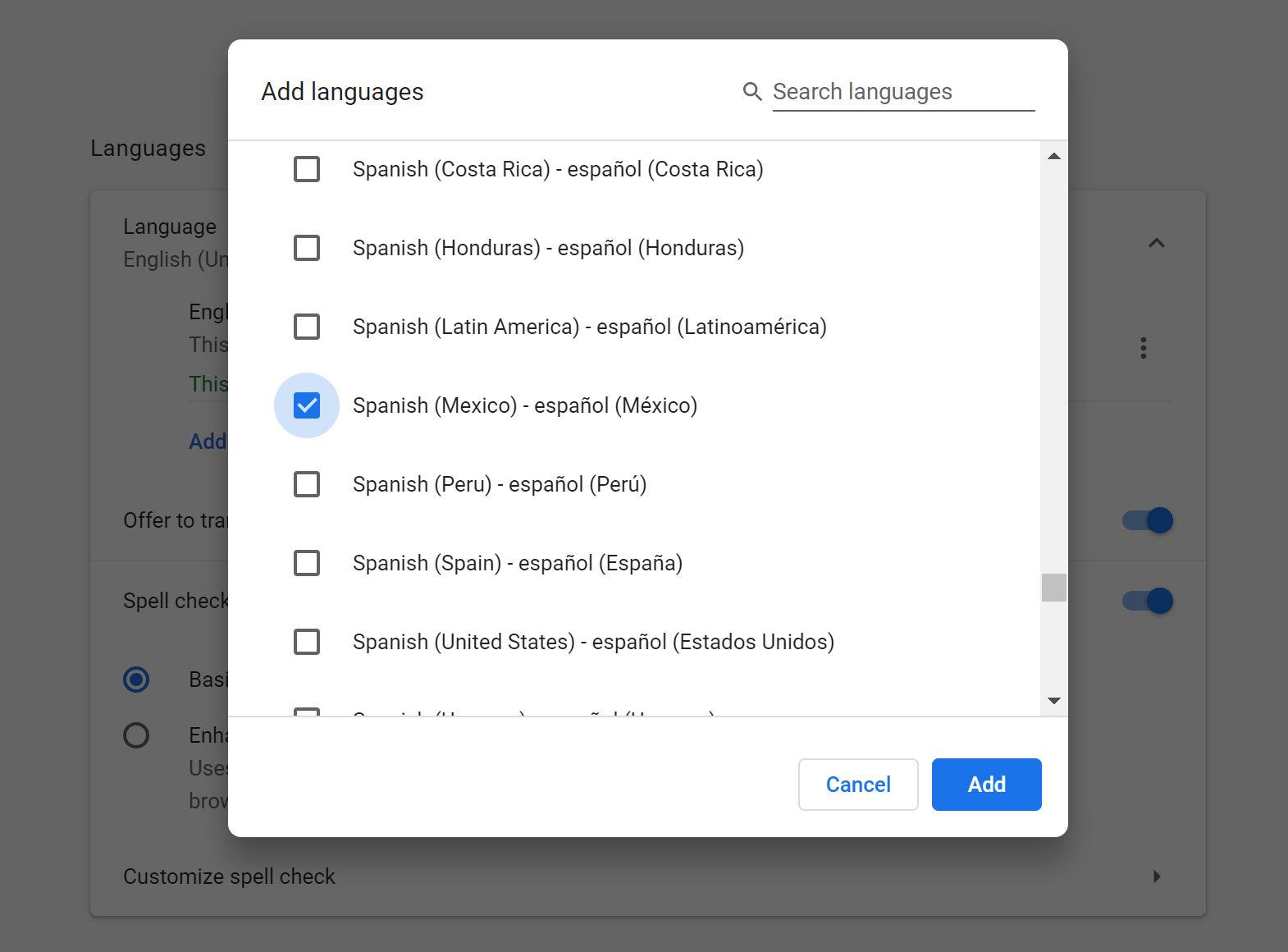Check Spanish (United States) checkbox

[307, 642]
